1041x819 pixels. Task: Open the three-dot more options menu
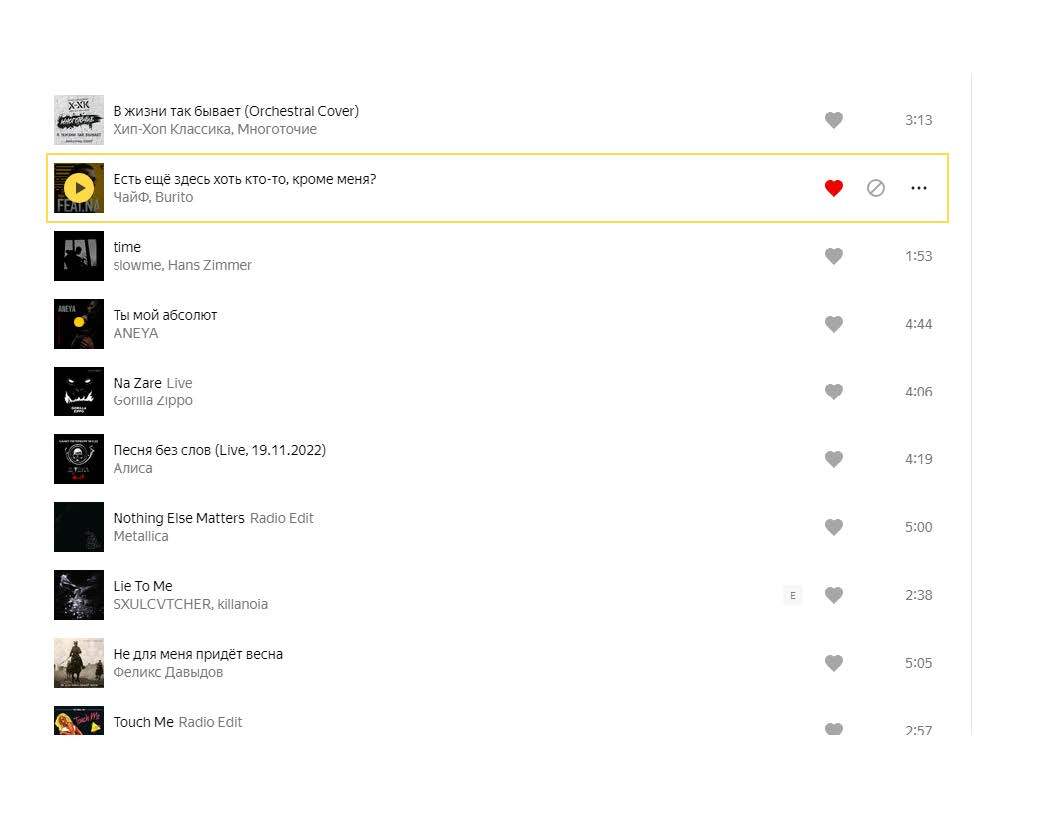pos(919,188)
